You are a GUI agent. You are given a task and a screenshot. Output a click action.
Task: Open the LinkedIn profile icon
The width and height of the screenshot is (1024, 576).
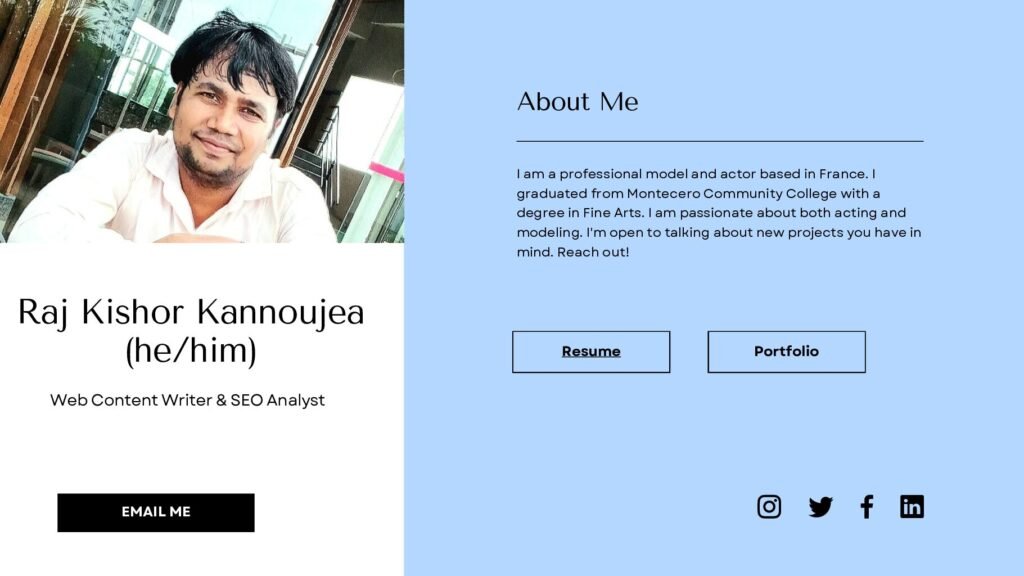[x=911, y=507]
